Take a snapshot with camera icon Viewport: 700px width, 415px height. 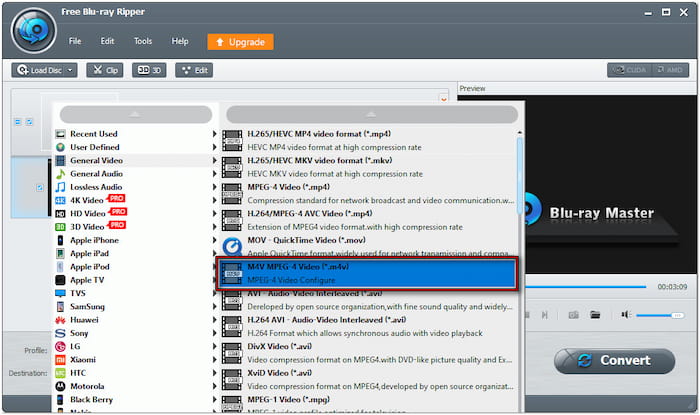tap(574, 315)
